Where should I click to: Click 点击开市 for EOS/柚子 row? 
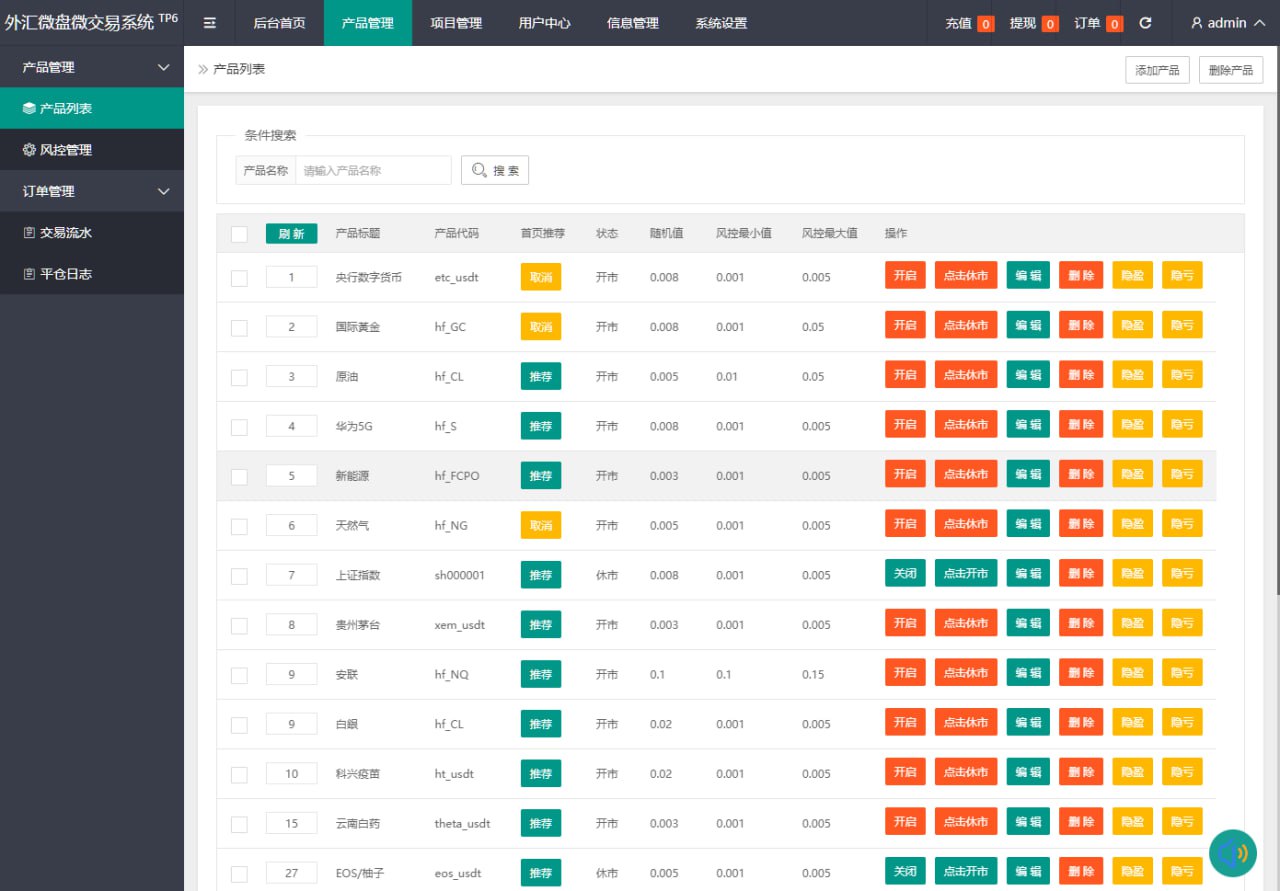click(966, 872)
